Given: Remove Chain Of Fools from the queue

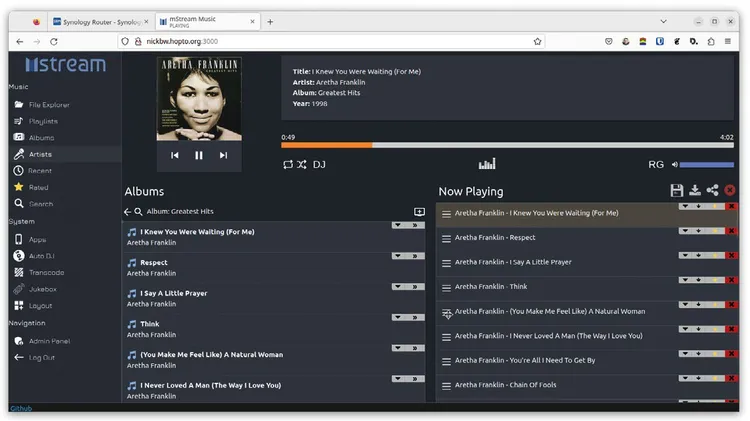Looking at the screenshot, I should [x=731, y=378].
